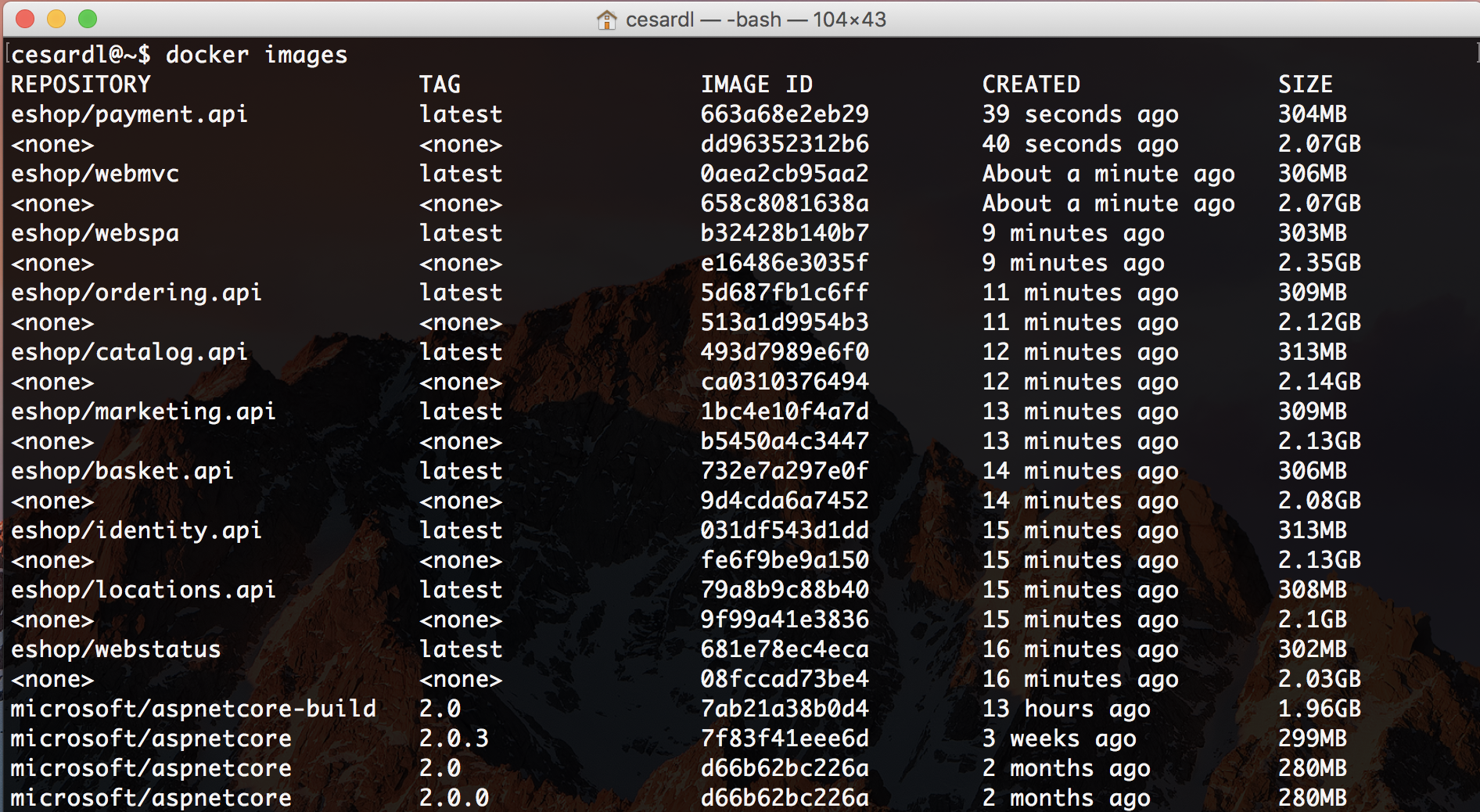The width and height of the screenshot is (1480, 812).
Task: Click the 302MB size value
Action: coord(1313,649)
